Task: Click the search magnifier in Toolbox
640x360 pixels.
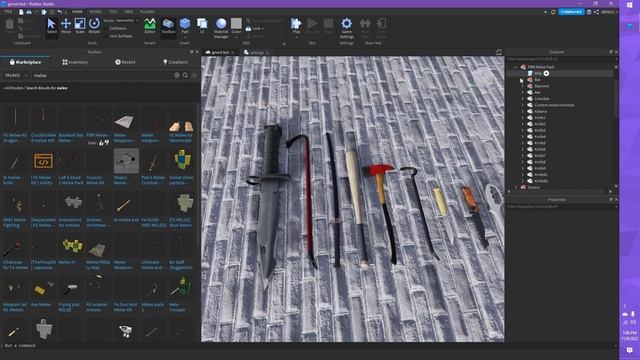Action: 185,75
